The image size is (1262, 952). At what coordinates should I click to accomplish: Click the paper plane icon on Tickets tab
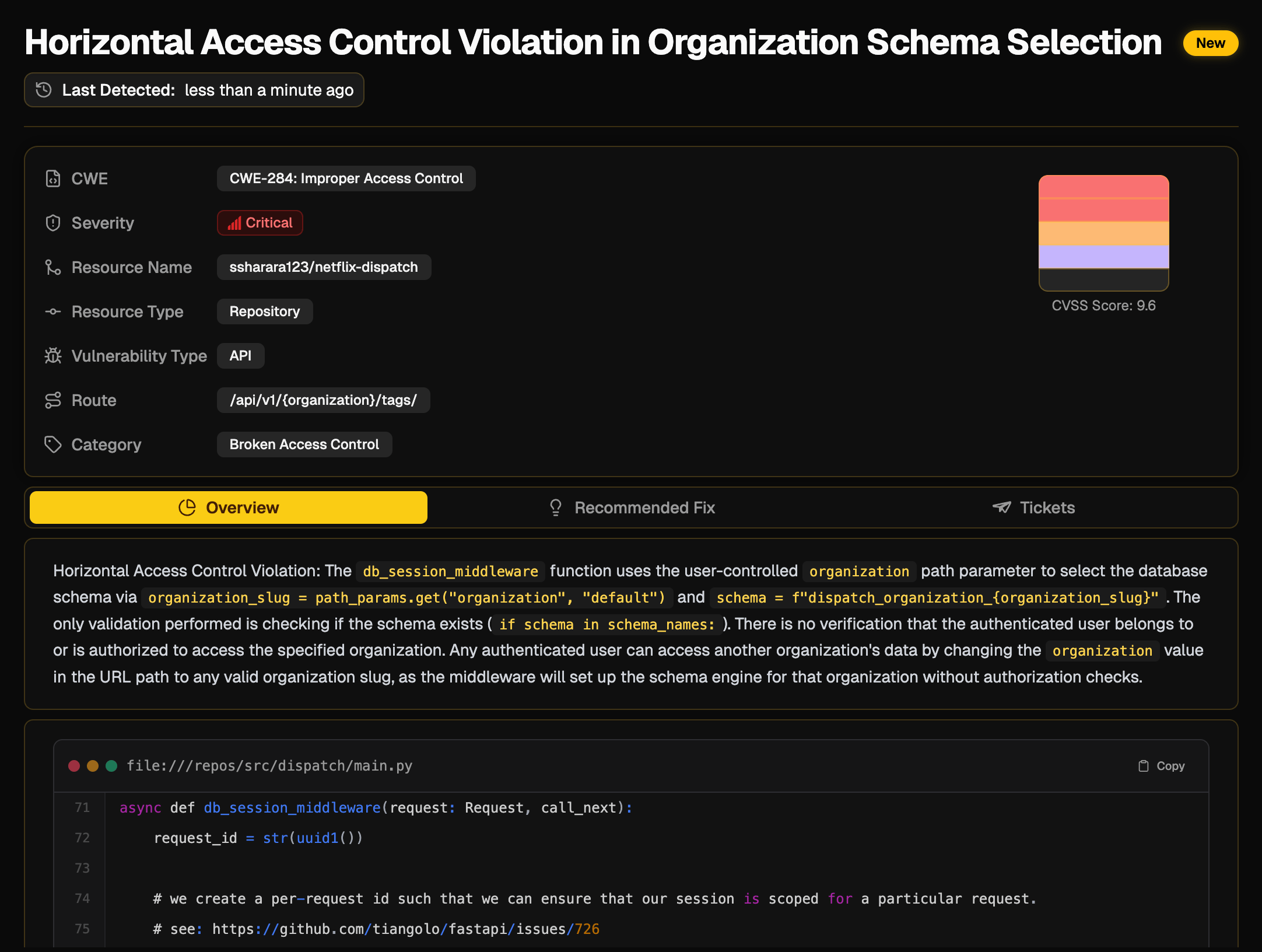pos(1002,508)
